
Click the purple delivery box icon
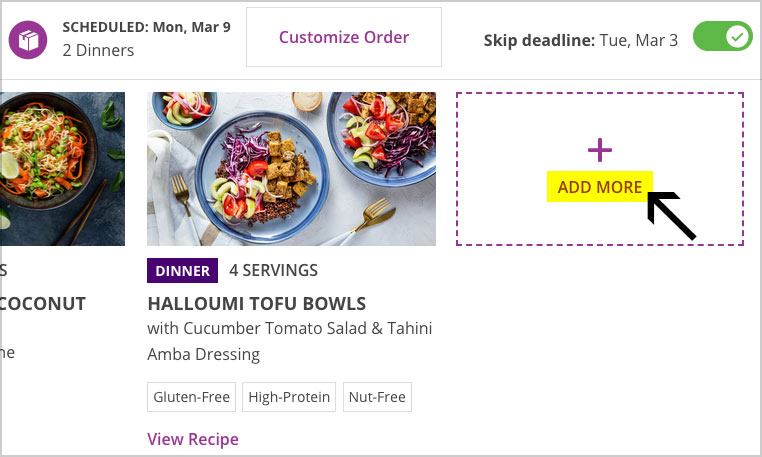(x=28, y=39)
